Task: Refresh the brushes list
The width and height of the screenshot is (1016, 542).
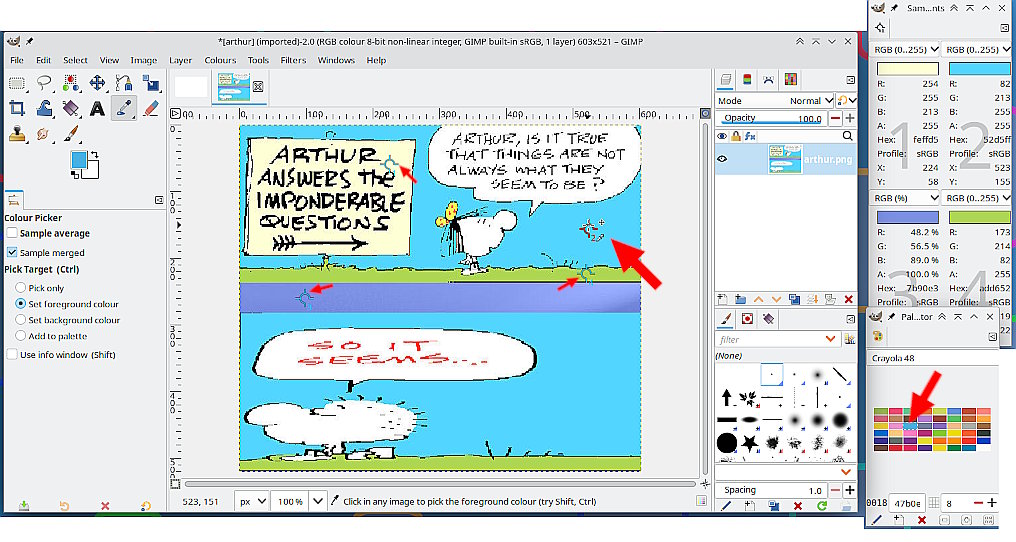Action: click(x=822, y=506)
